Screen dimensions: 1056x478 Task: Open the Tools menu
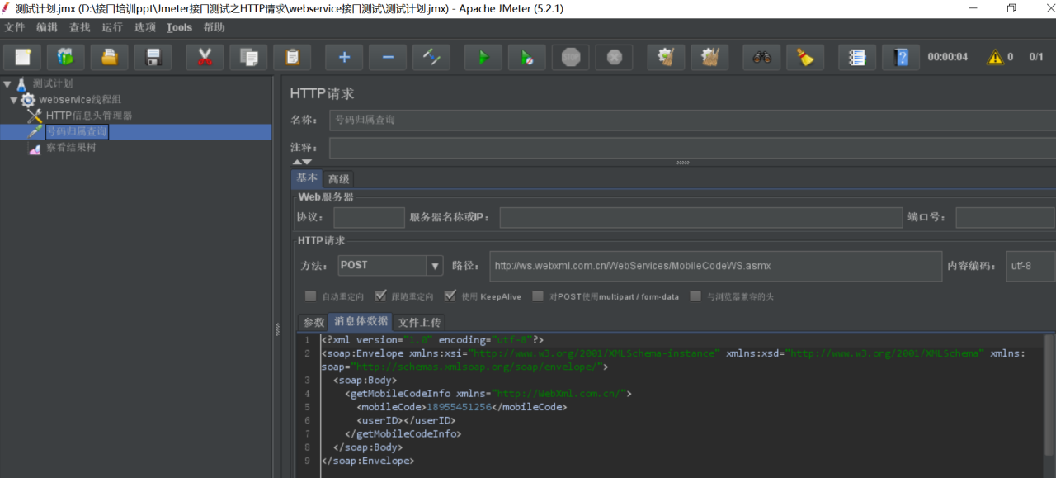[x=179, y=28]
